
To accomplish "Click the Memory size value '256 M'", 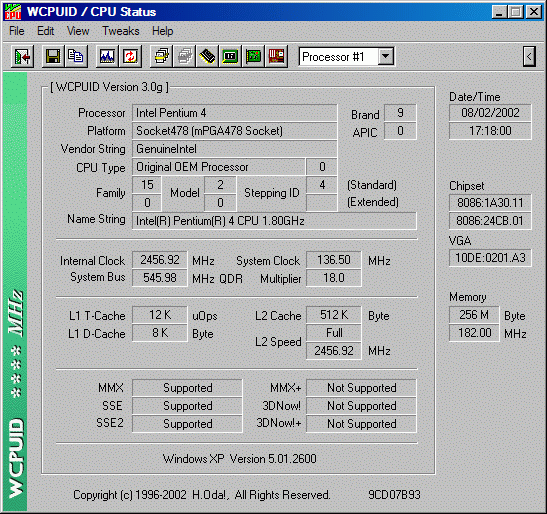I will point(474,315).
